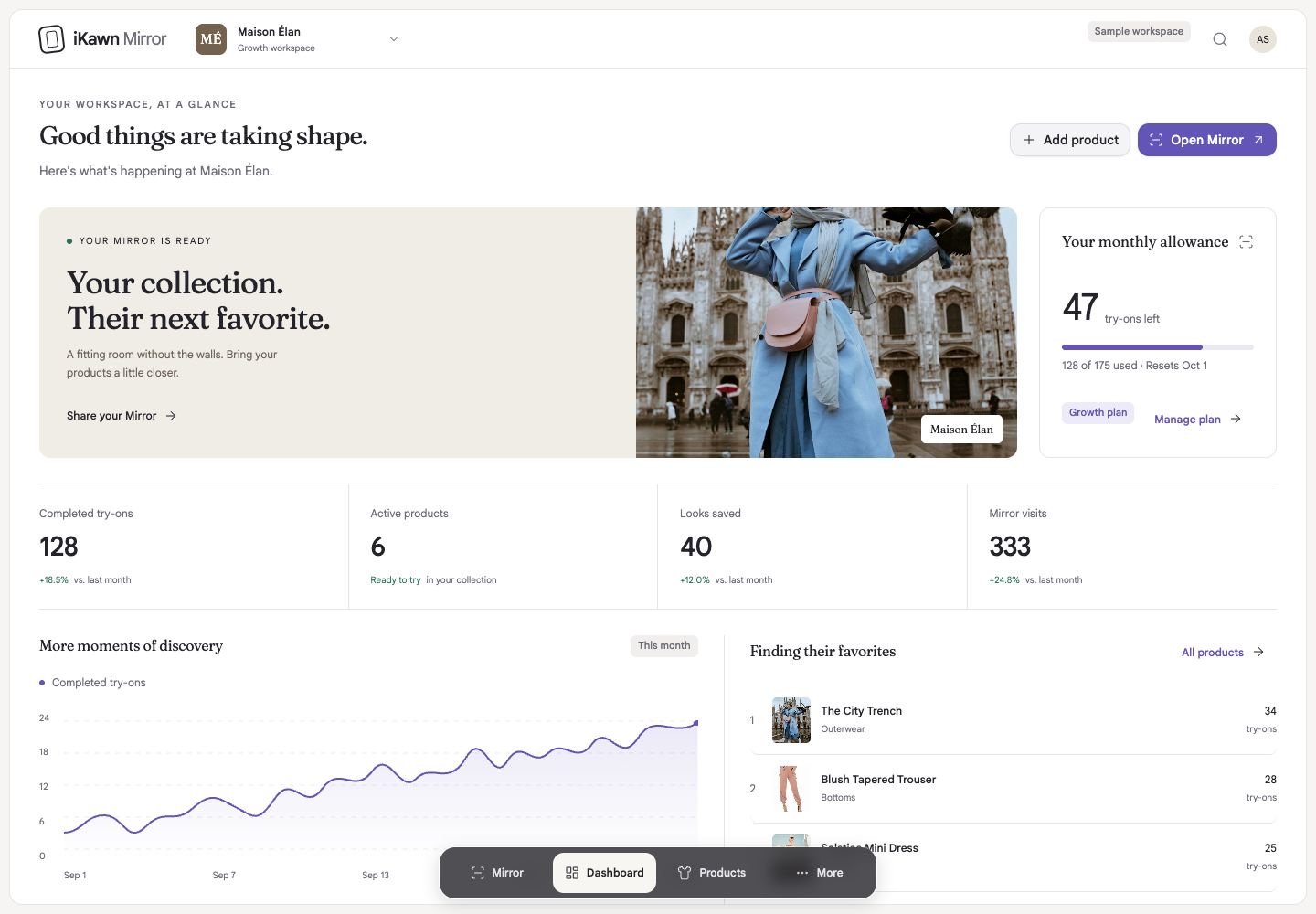
Task: Click the Your monthly allowance heading
Action: tap(1145, 242)
